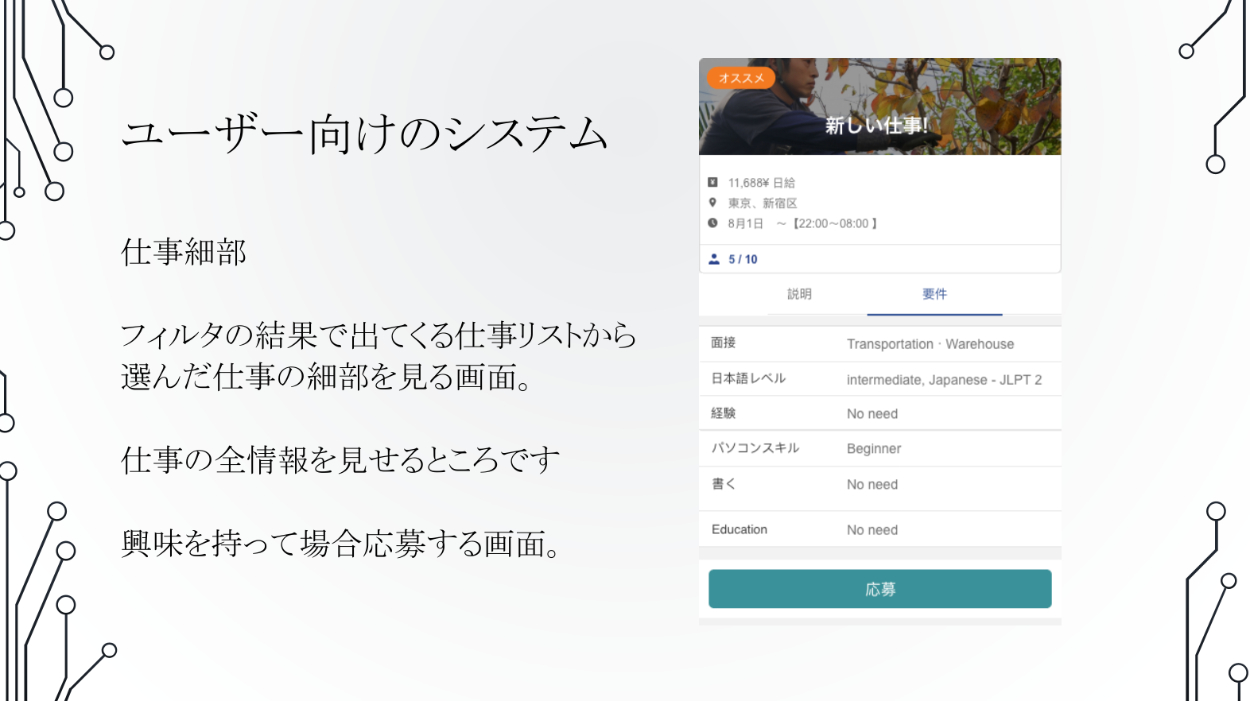The image size is (1250, 701).
Task: Click the yen salary icon
Action: point(713,183)
